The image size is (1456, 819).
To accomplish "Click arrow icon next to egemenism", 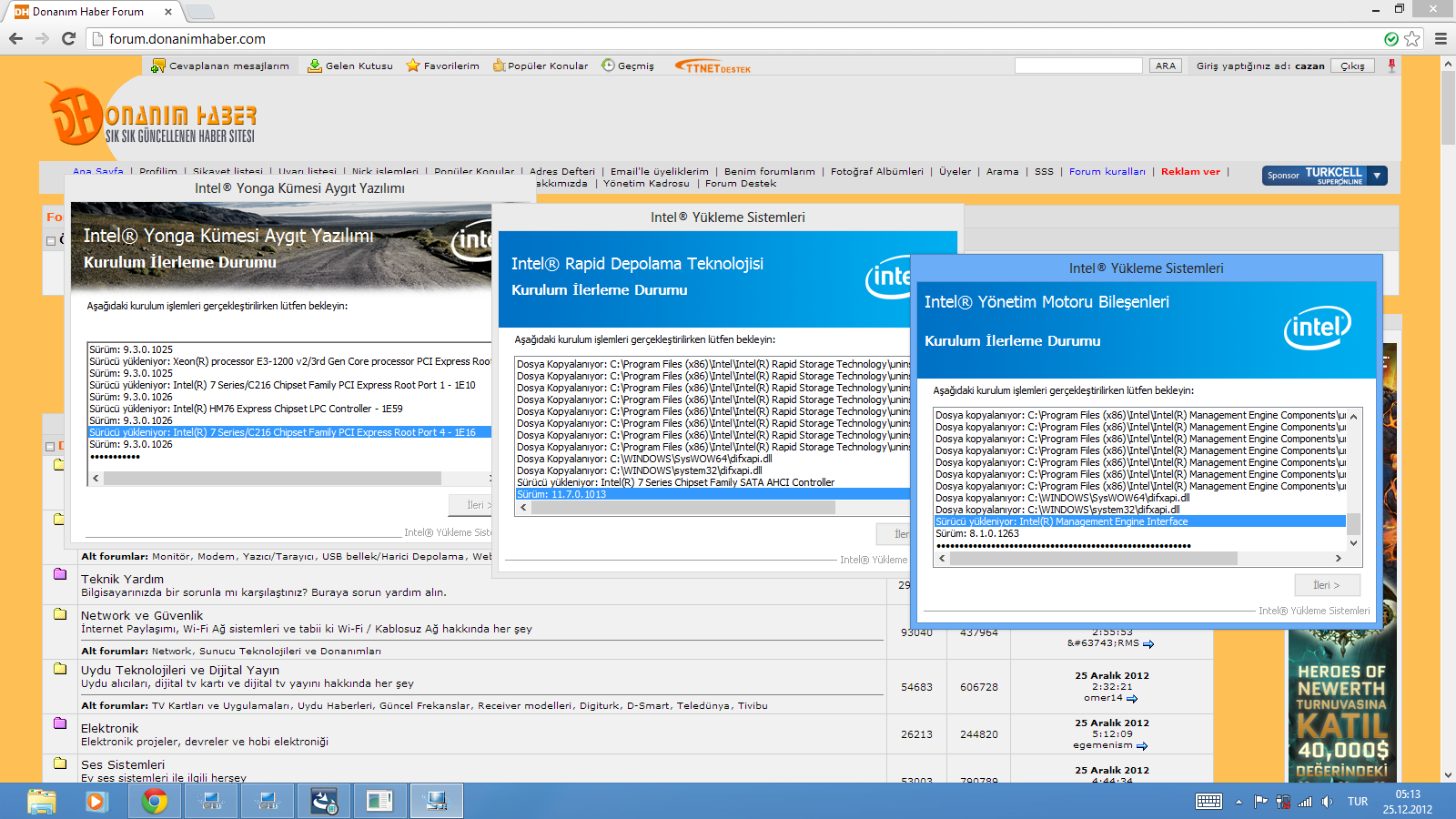I will pyautogui.click(x=1142, y=746).
